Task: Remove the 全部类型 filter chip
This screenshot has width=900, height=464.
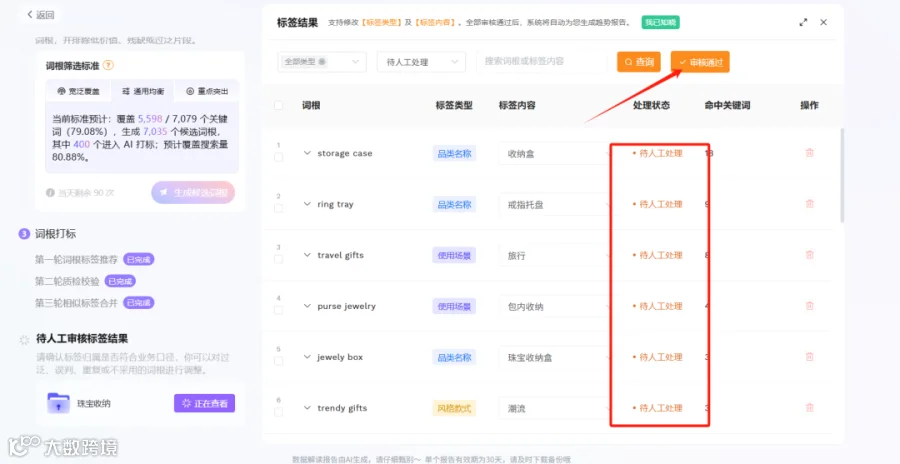Action: [x=322, y=61]
